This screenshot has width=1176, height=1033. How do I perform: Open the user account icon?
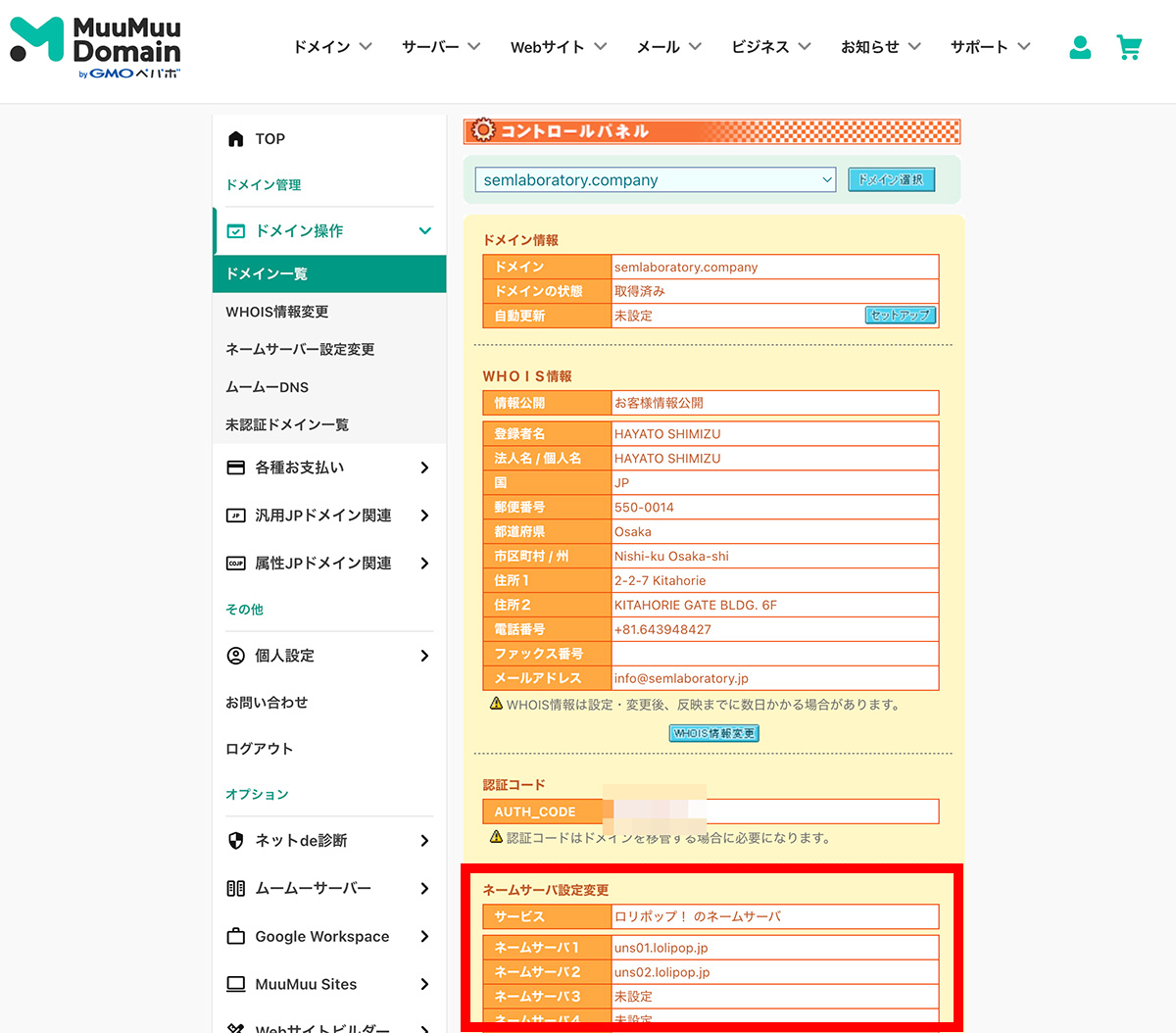(x=1080, y=47)
